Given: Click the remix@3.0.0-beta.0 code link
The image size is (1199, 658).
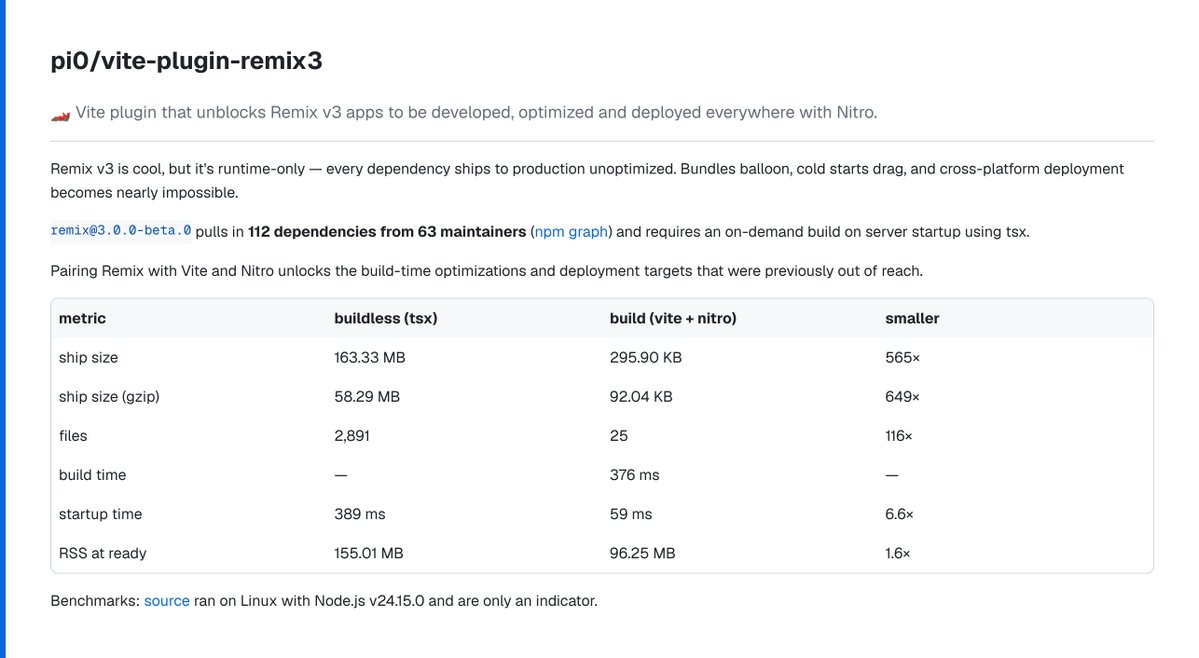Looking at the screenshot, I should click(121, 231).
